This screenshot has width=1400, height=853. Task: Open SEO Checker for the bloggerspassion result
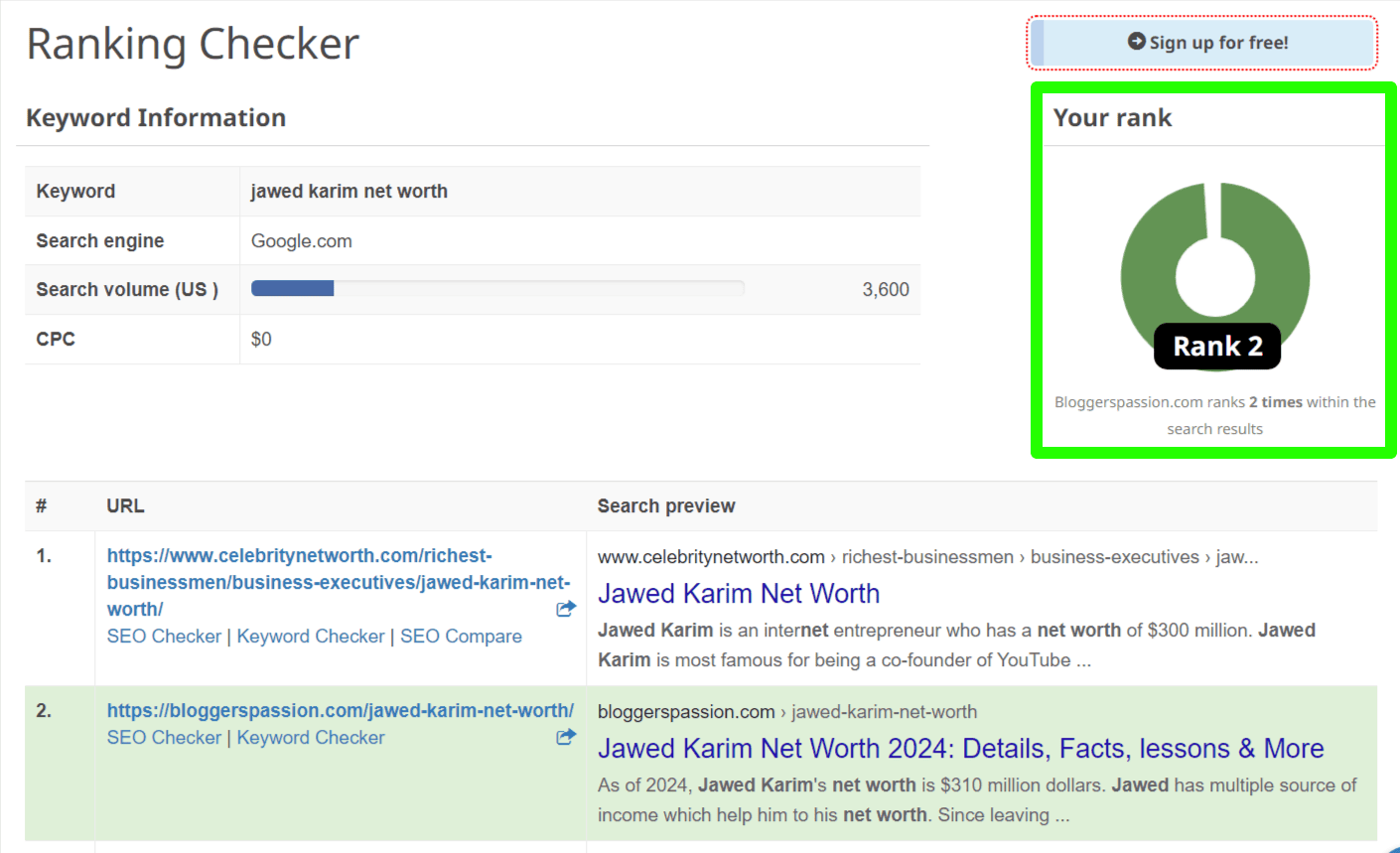click(x=164, y=737)
